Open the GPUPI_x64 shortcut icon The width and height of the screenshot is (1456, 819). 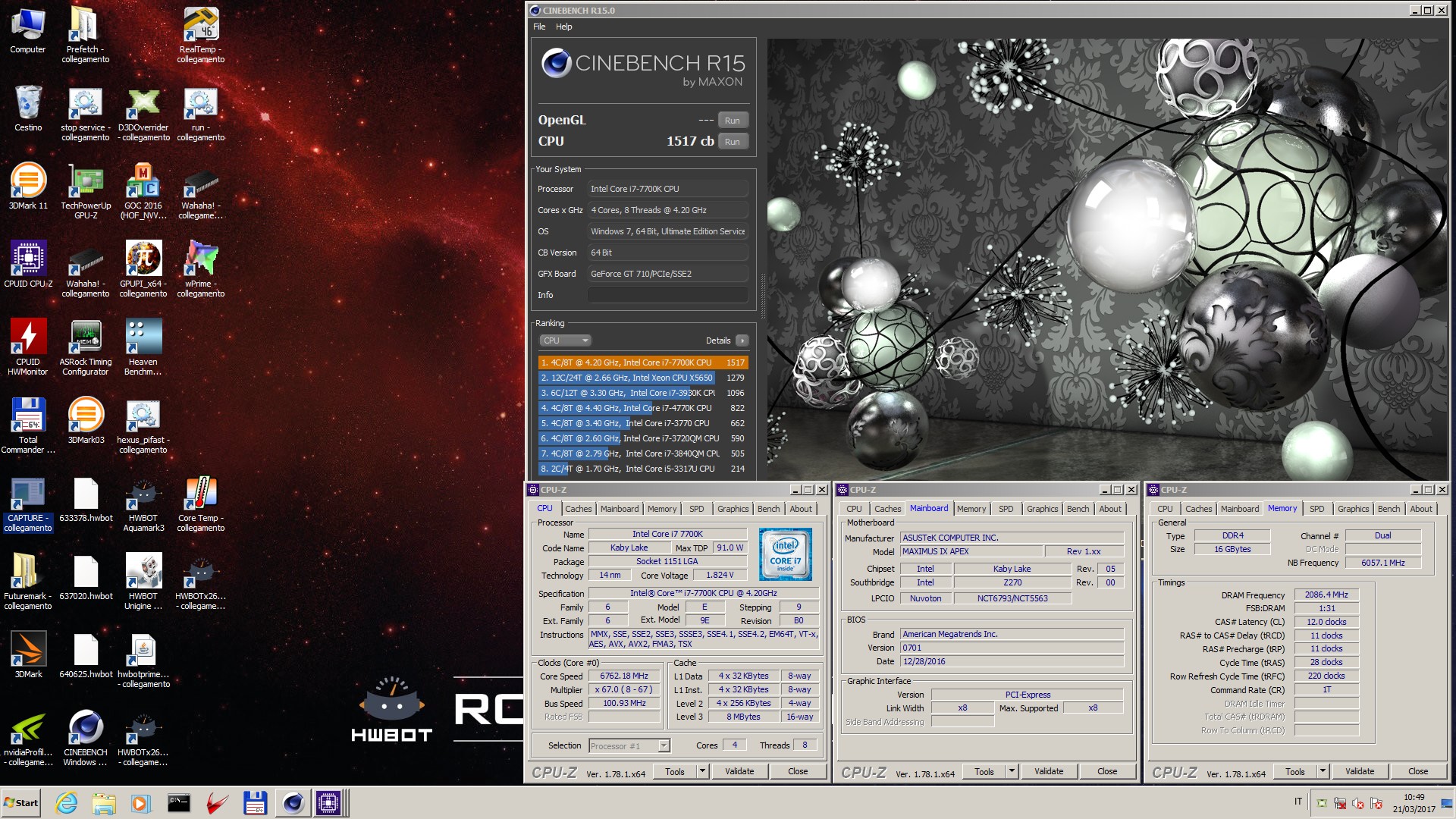(143, 270)
